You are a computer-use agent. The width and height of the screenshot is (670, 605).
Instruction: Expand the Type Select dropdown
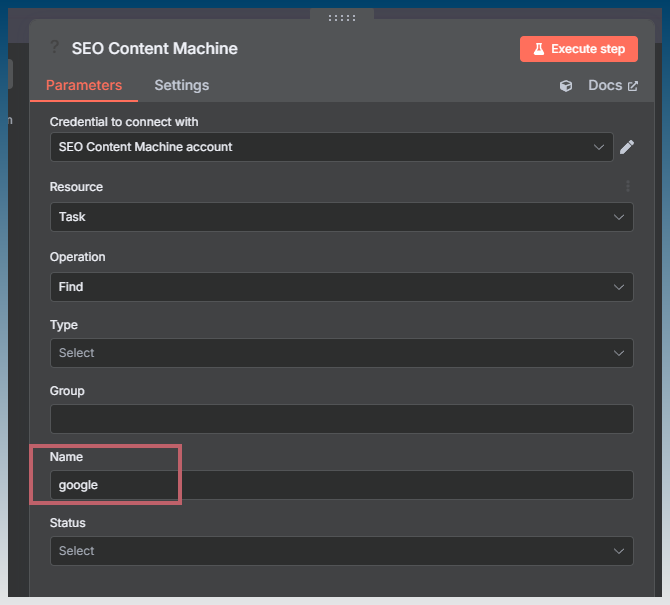[x=342, y=353]
